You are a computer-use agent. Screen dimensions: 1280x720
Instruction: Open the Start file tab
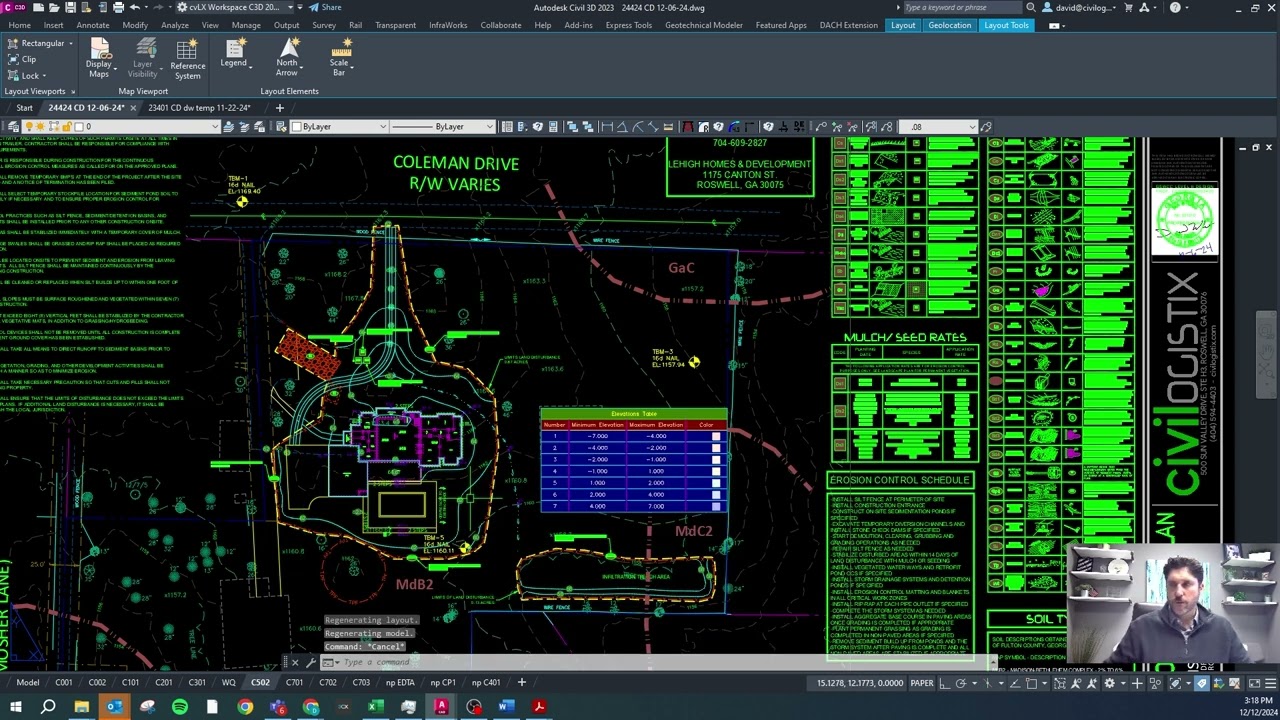click(x=24, y=108)
